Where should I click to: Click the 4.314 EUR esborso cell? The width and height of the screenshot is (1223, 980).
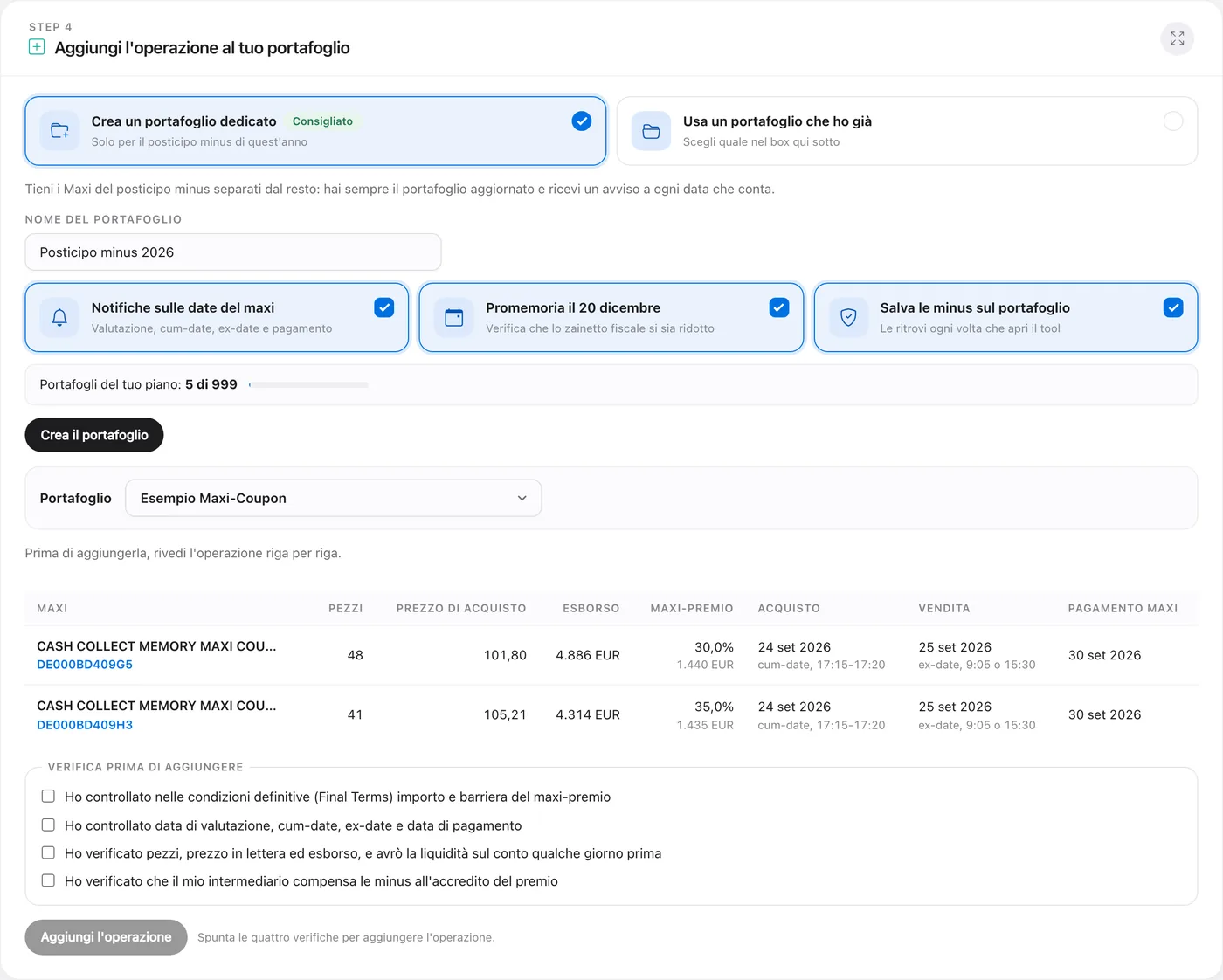coord(588,714)
